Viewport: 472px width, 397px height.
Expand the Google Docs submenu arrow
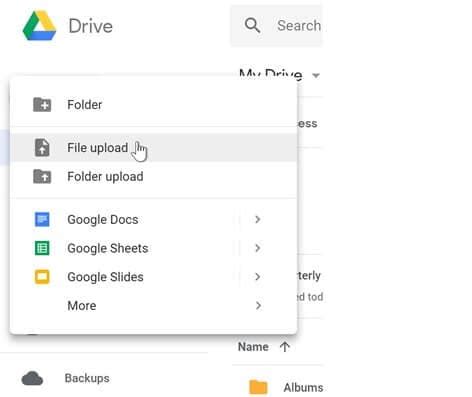click(257, 219)
